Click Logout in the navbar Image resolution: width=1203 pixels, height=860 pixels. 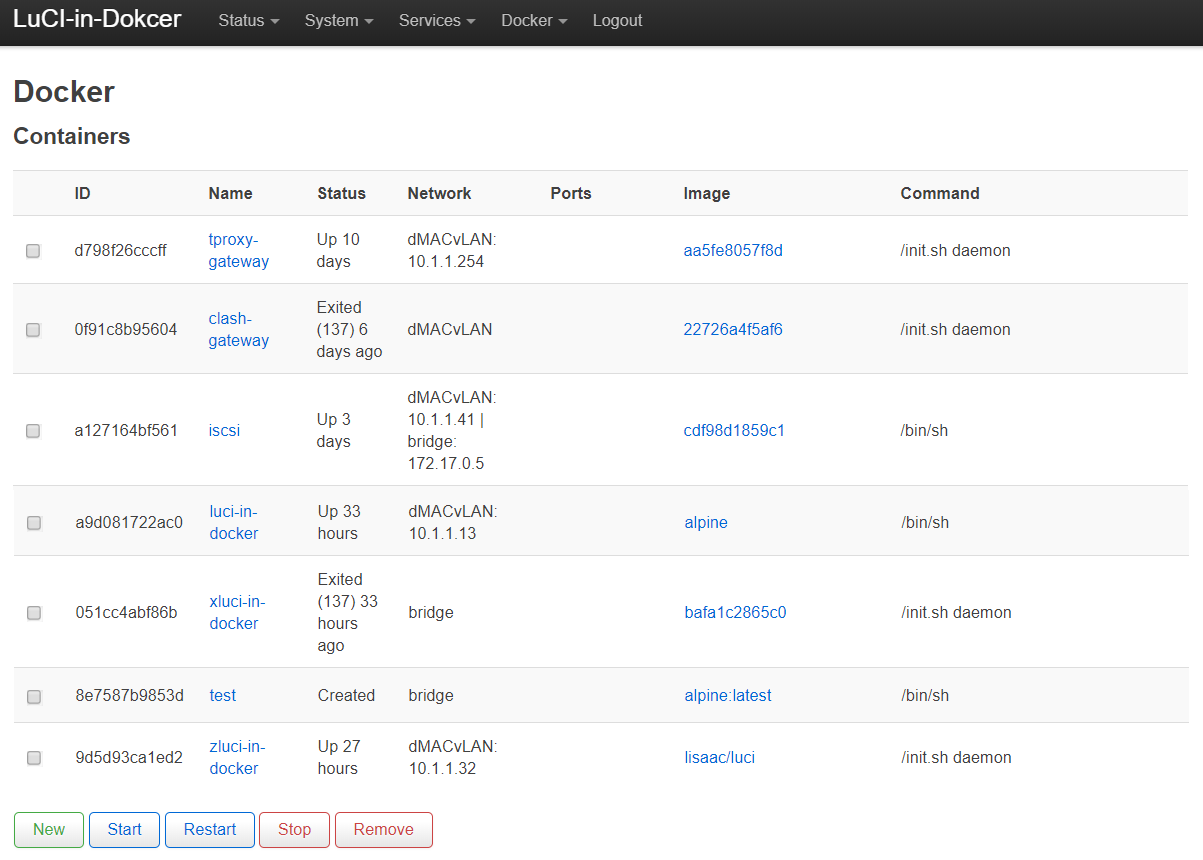tap(617, 21)
